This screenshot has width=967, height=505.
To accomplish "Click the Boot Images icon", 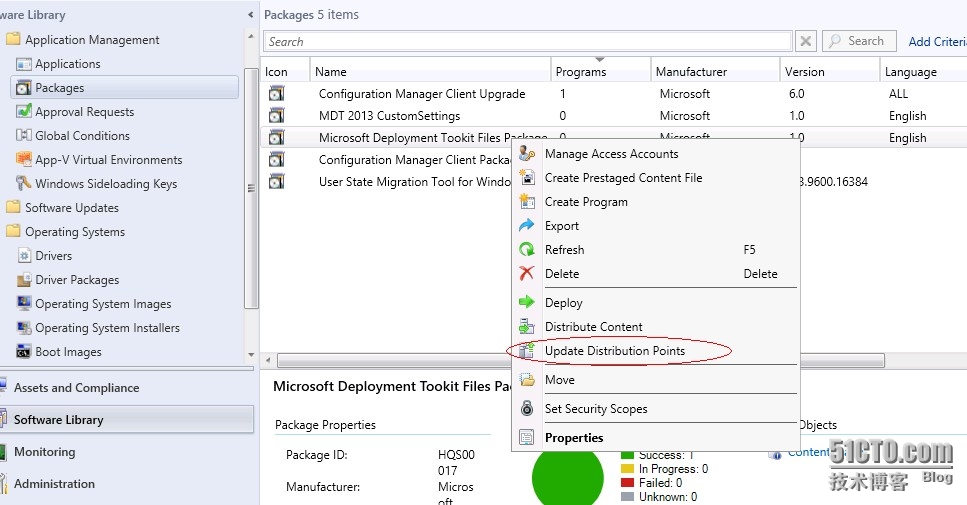I will [x=23, y=351].
